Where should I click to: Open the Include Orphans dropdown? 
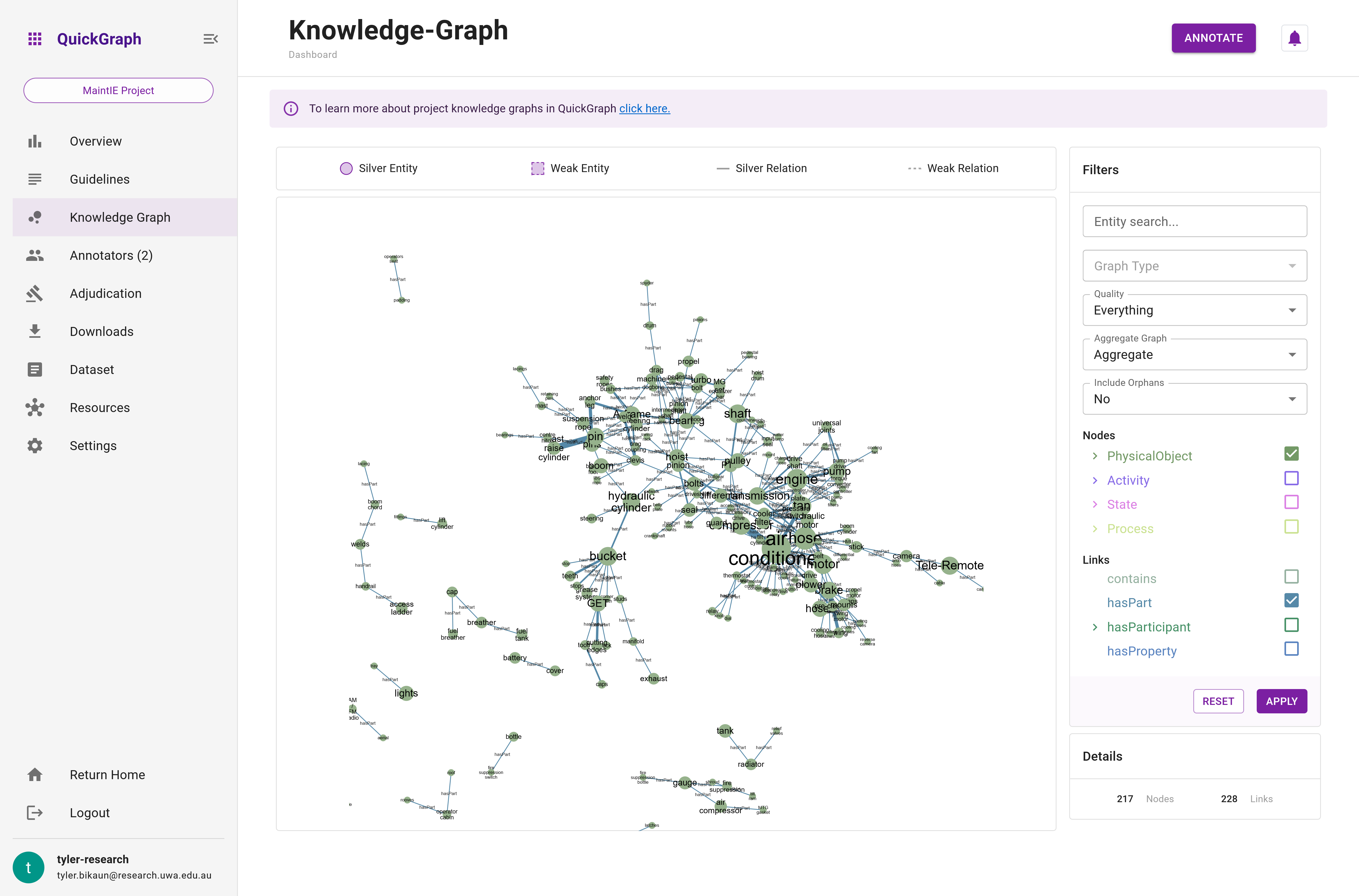[1195, 398]
